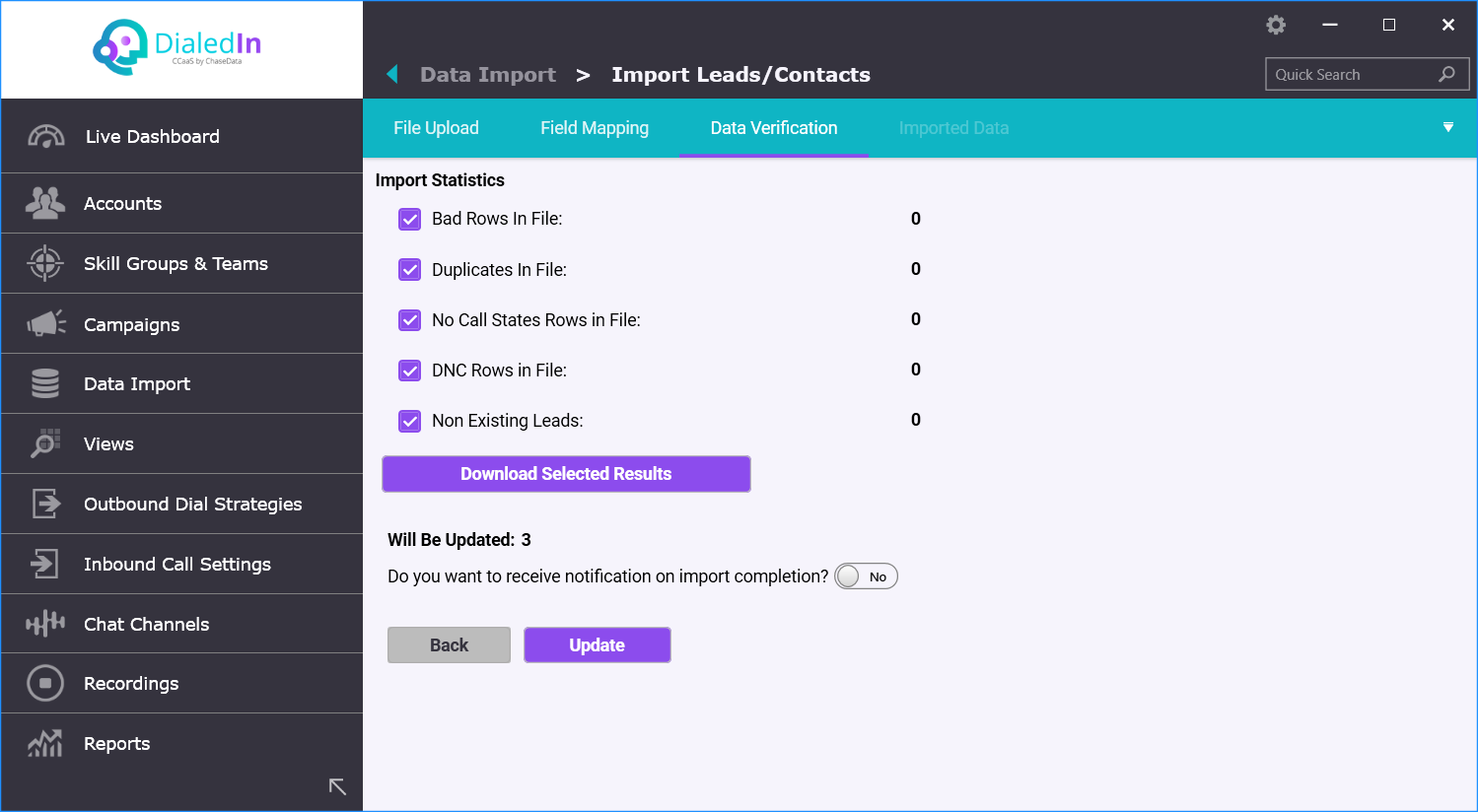Open the Live Dashboard from the sidebar
The image size is (1478, 812).
44,135
